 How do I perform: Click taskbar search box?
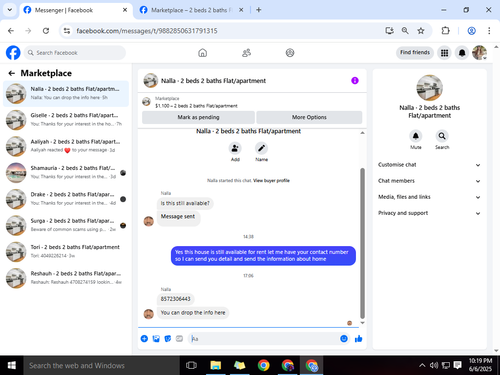click(102, 365)
